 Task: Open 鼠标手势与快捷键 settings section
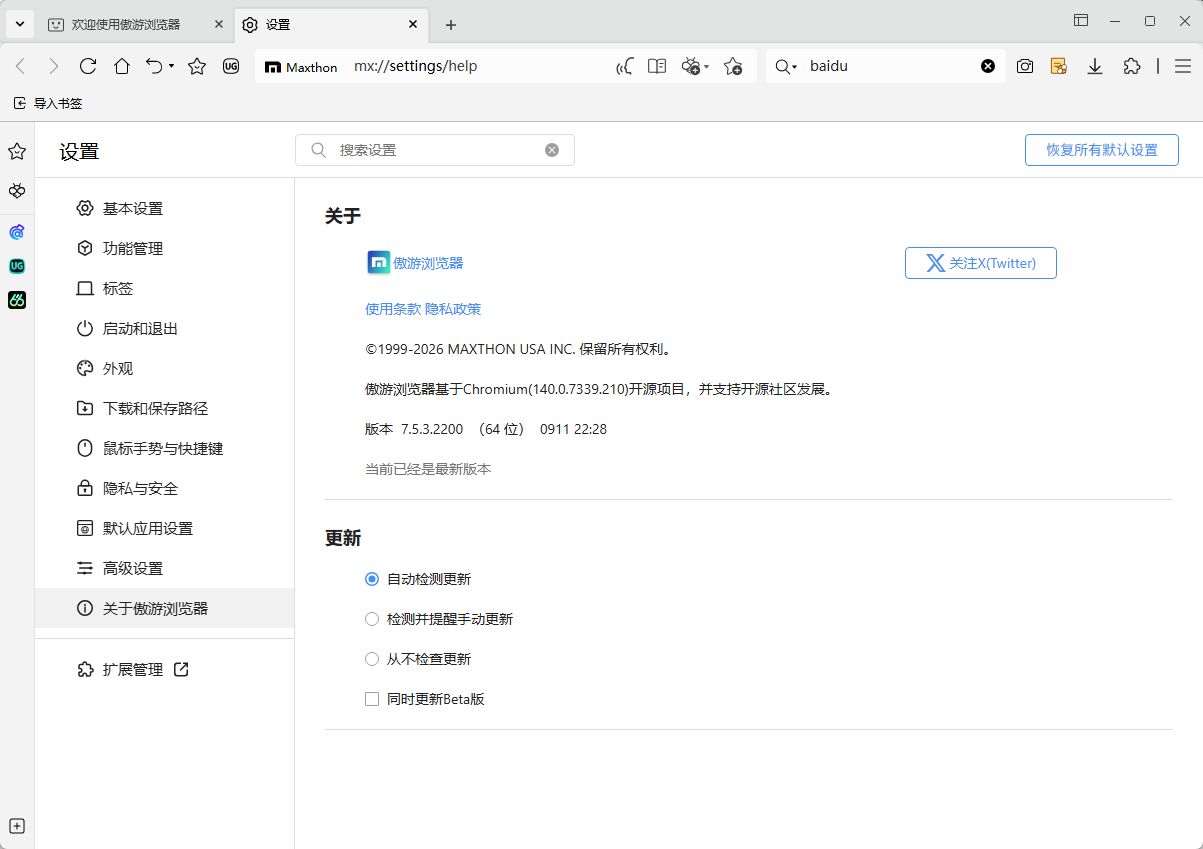pos(164,448)
